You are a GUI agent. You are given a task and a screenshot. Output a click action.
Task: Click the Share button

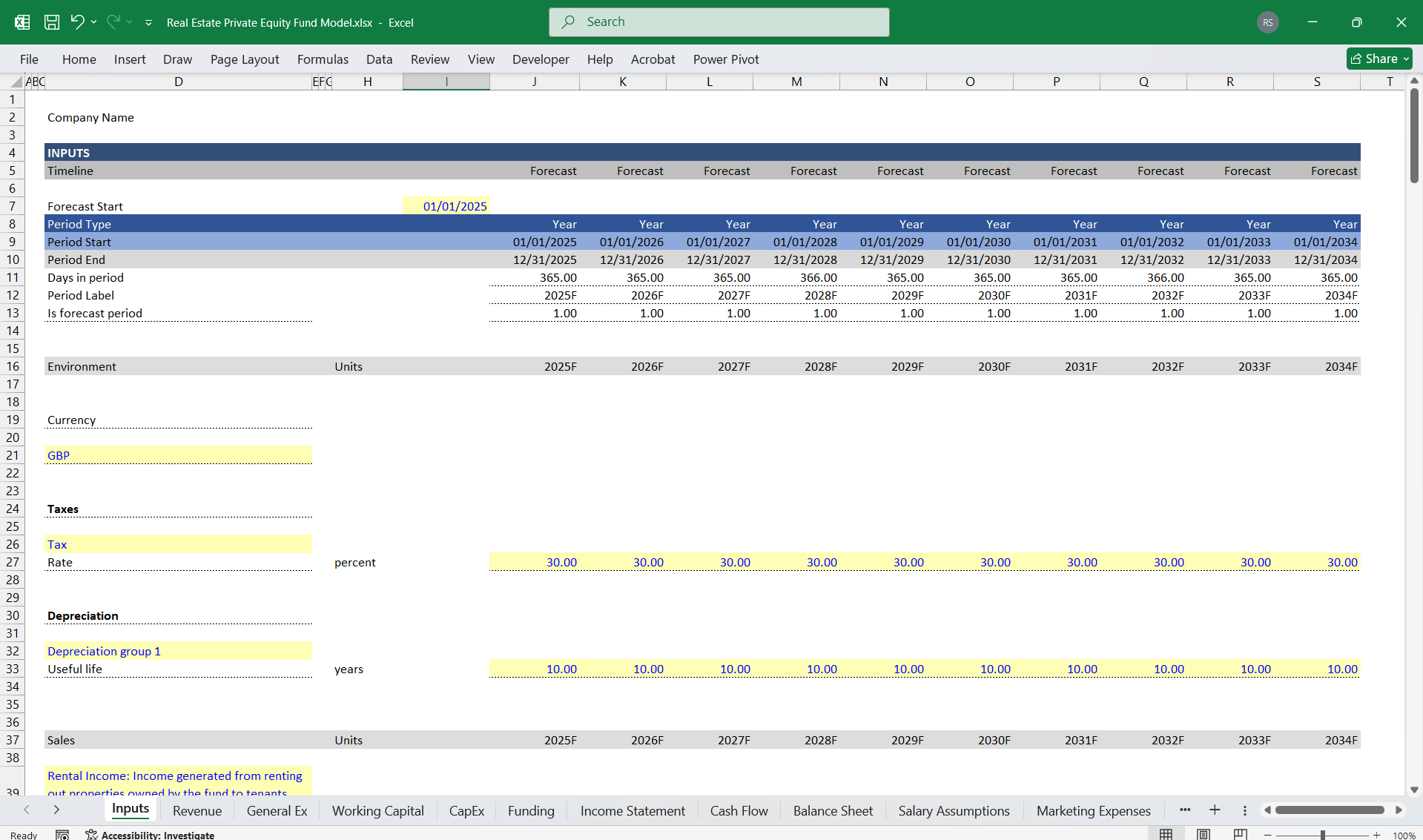1379,59
